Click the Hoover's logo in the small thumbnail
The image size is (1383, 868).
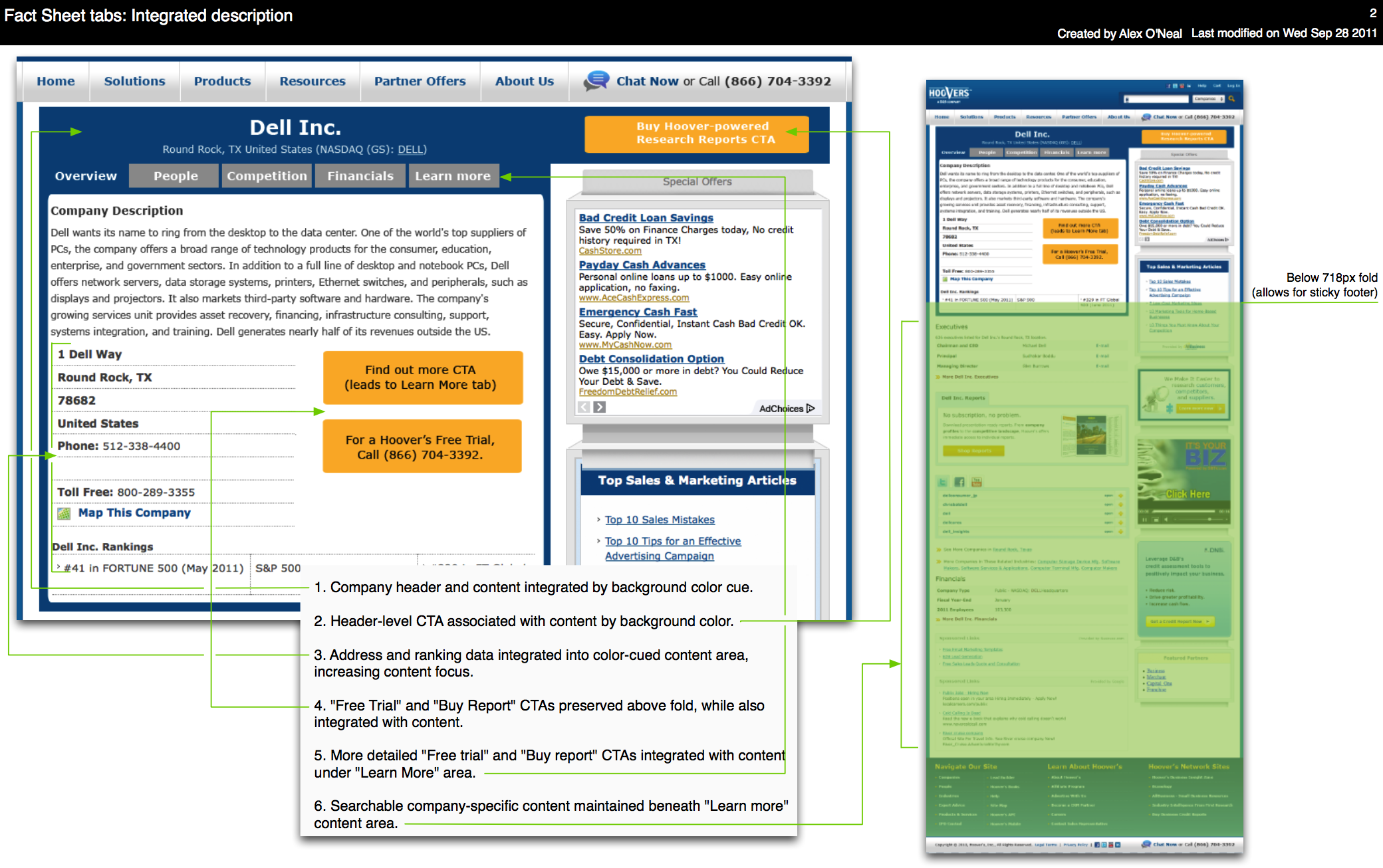(949, 94)
